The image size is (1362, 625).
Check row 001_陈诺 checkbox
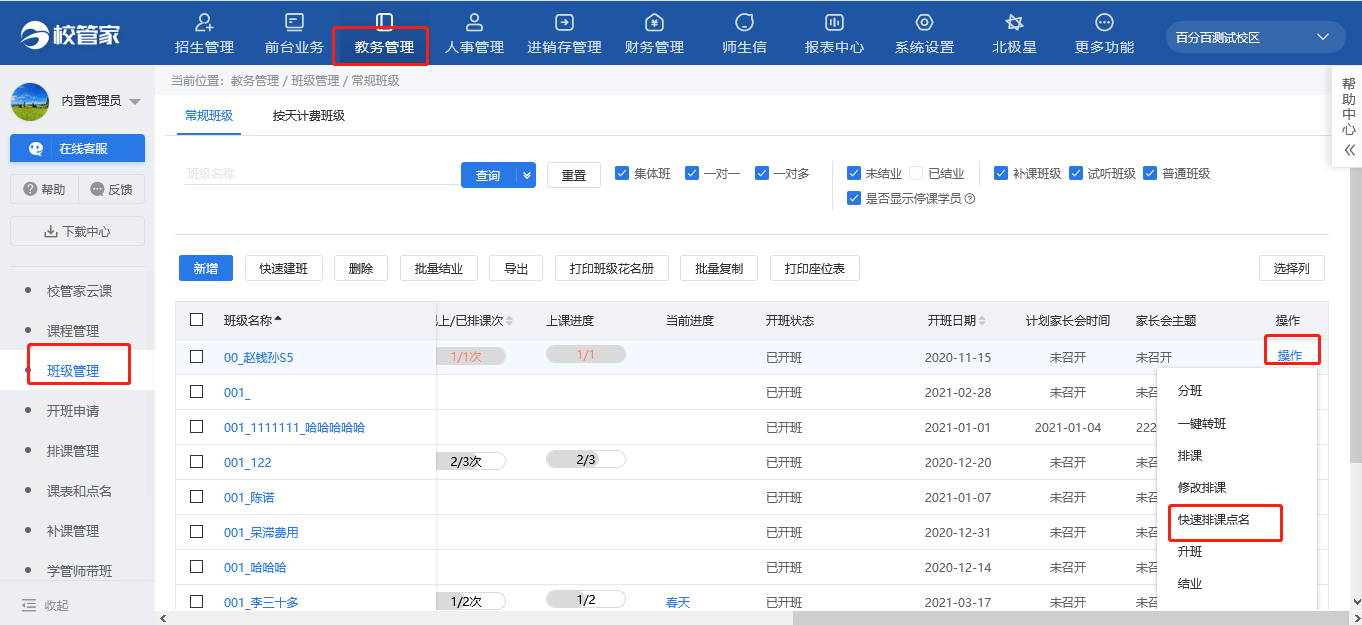[x=197, y=496]
